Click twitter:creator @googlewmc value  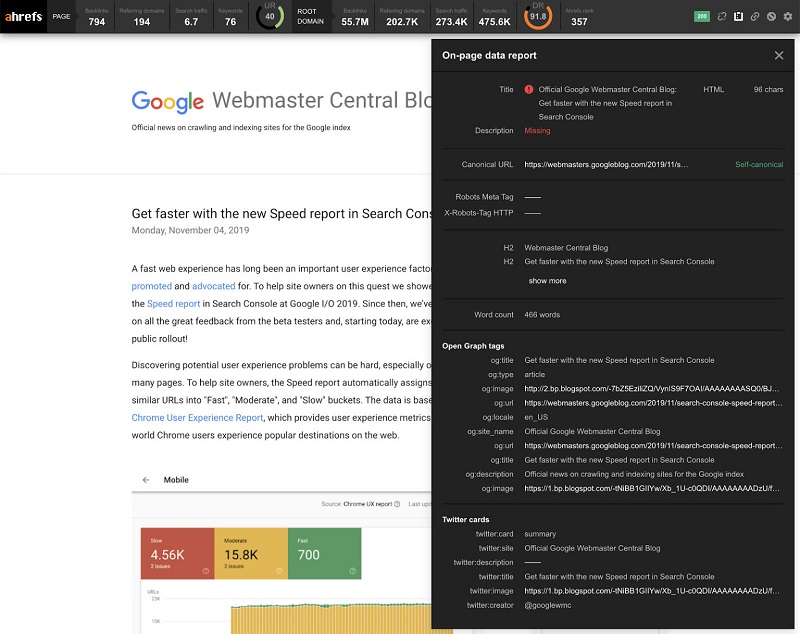click(548, 605)
